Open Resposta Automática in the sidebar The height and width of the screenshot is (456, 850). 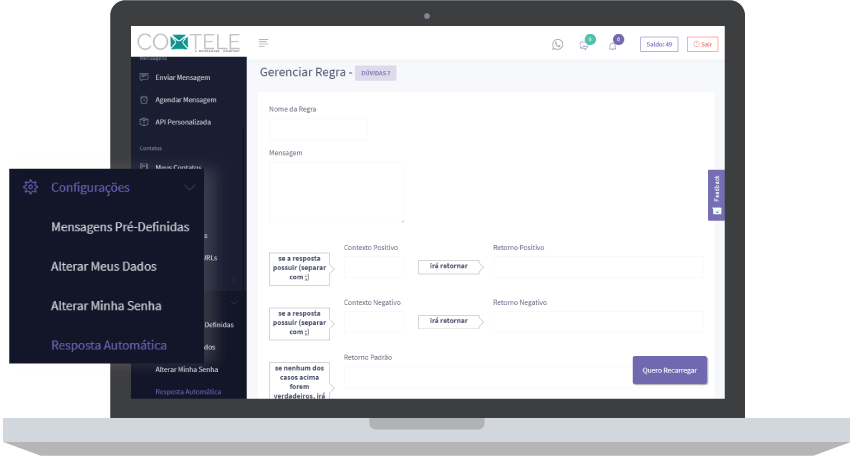pos(188,391)
